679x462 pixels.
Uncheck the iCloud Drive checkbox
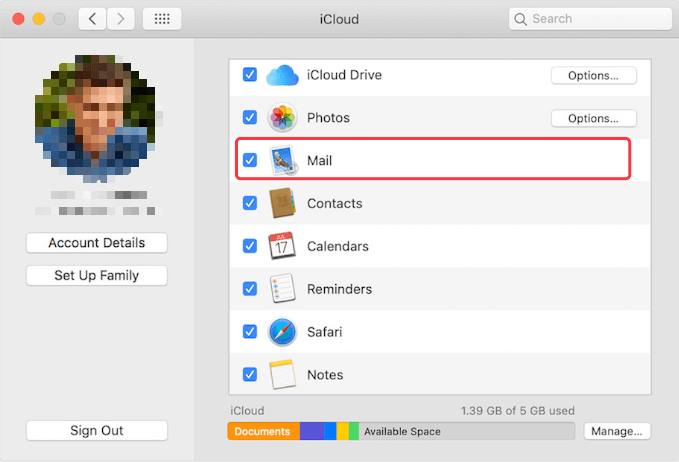click(x=249, y=74)
